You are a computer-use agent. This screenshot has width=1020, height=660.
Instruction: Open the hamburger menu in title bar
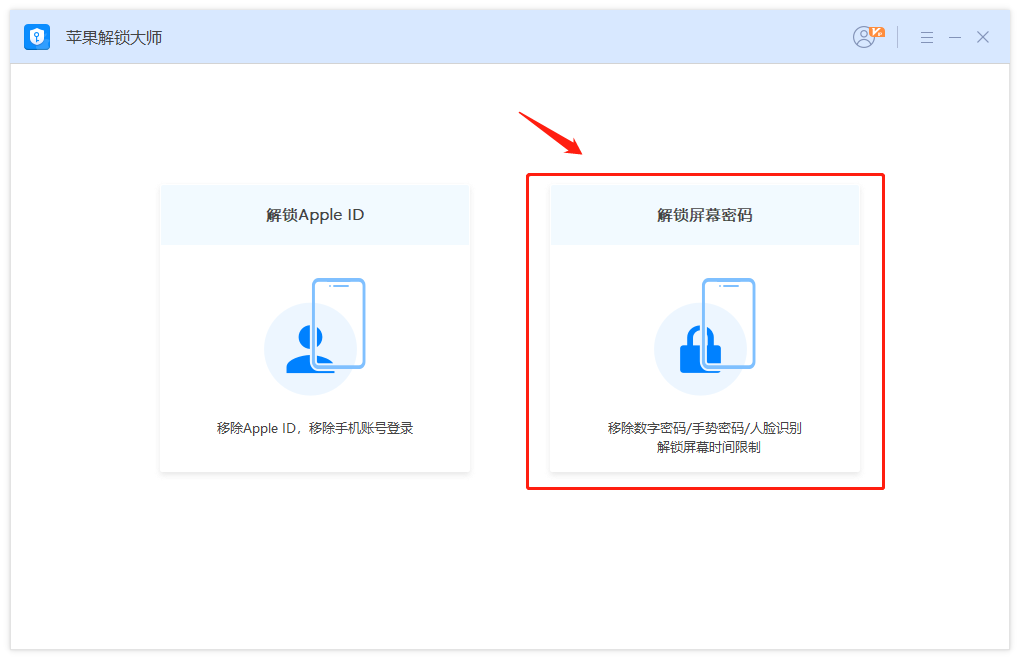pyautogui.click(x=927, y=37)
